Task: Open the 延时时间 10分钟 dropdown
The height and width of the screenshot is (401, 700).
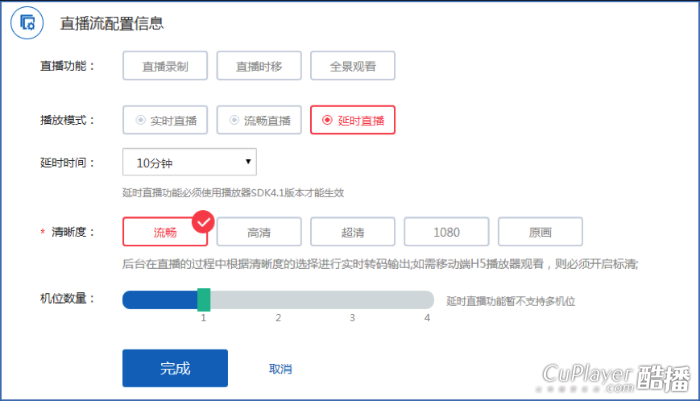Action: pos(189,162)
